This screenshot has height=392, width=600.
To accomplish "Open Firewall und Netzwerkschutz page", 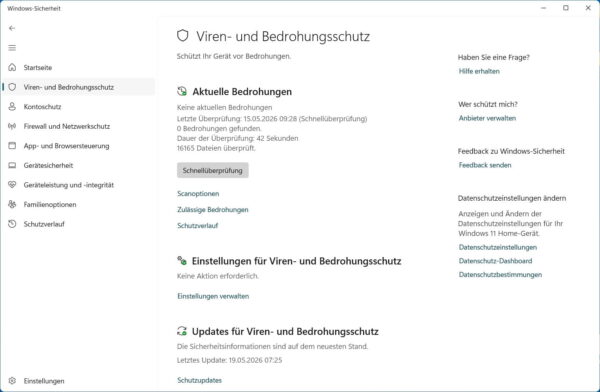I will [78, 126].
